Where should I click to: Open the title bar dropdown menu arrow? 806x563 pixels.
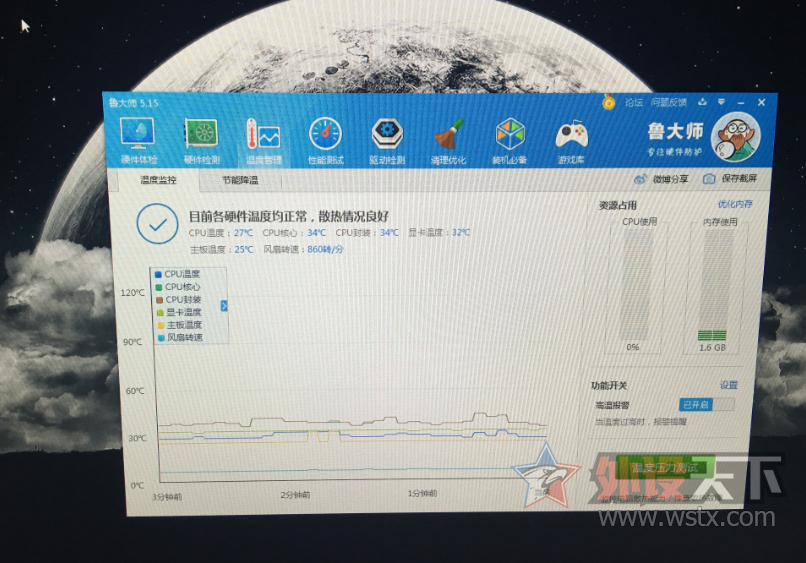click(721, 102)
